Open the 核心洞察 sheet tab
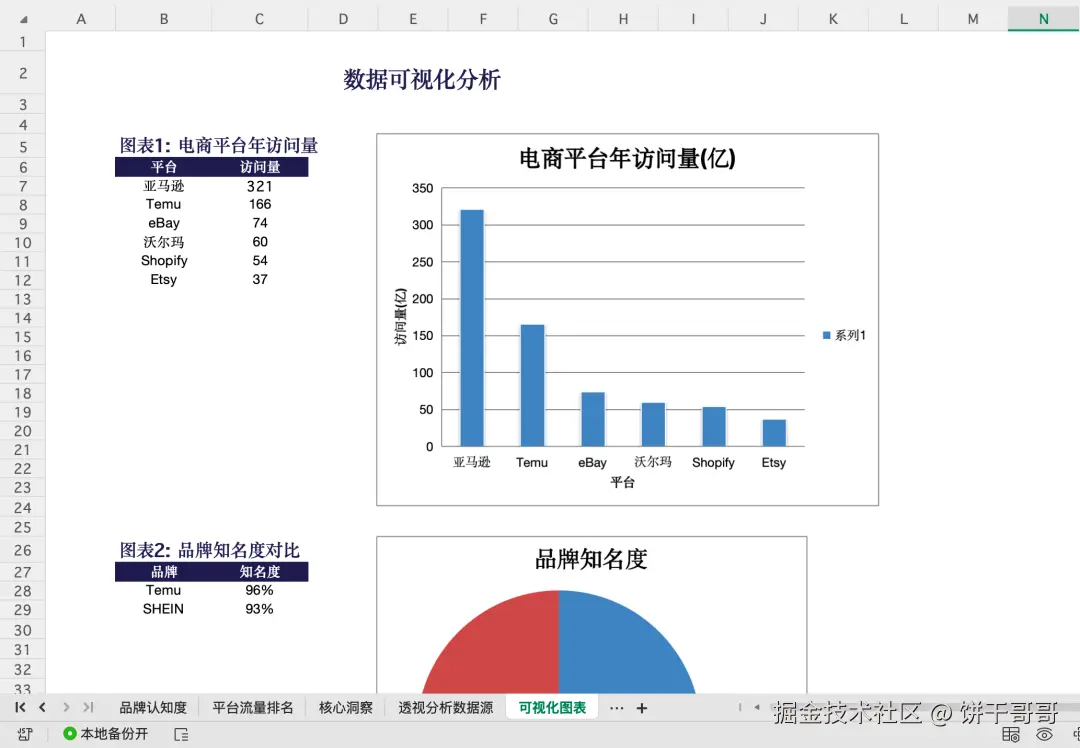 coord(346,708)
